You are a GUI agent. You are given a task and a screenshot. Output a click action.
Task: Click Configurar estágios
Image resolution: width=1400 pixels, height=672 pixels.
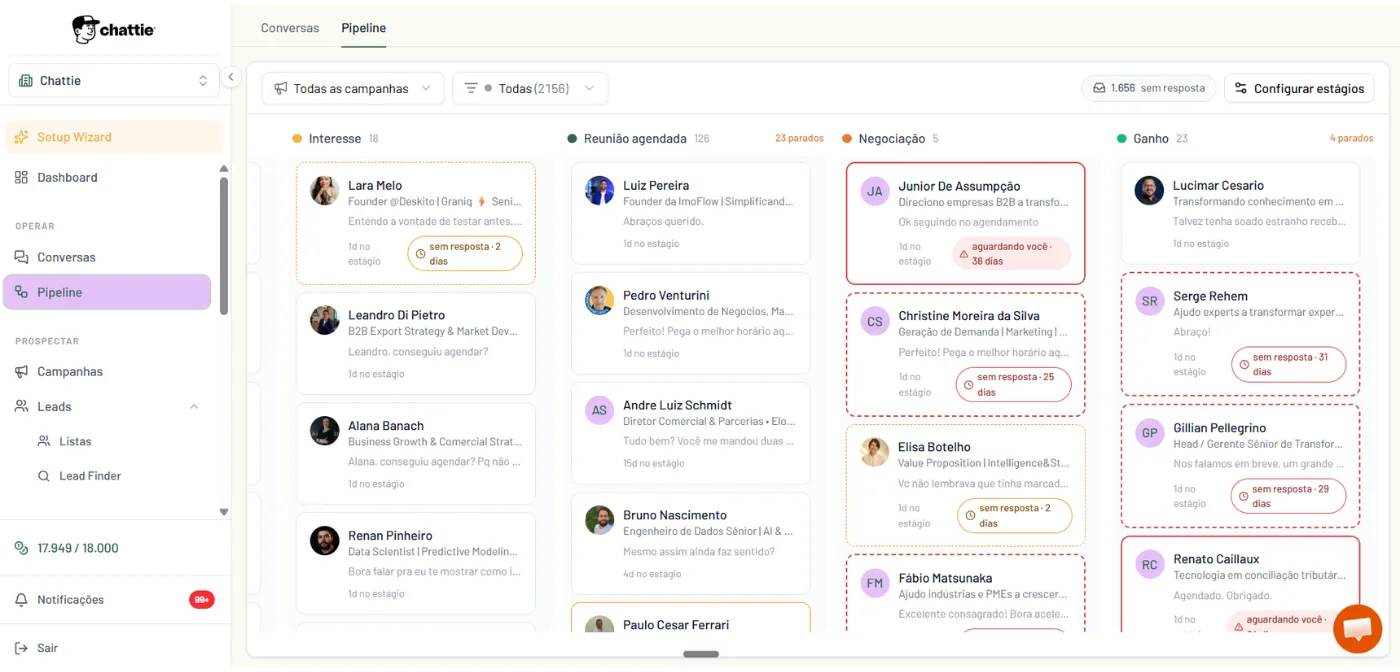[1299, 88]
